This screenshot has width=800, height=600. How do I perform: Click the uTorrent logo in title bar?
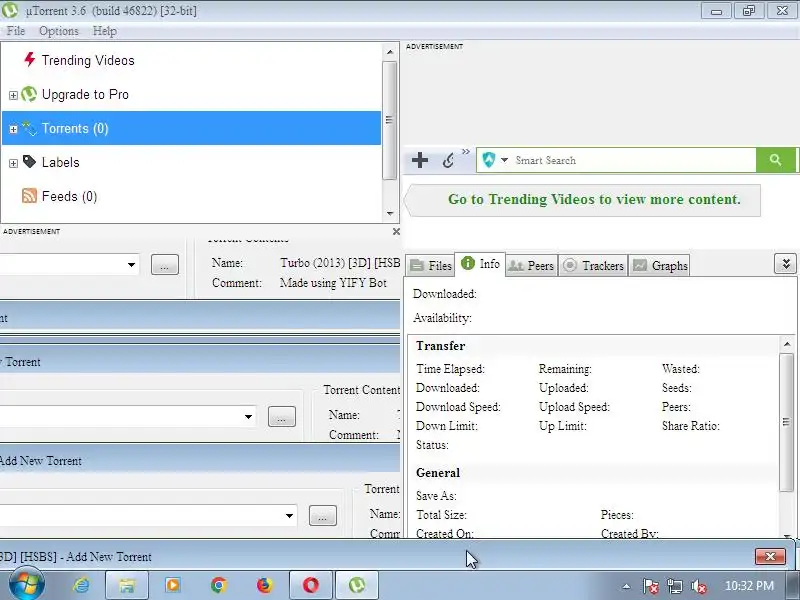pyautogui.click(x=10, y=10)
